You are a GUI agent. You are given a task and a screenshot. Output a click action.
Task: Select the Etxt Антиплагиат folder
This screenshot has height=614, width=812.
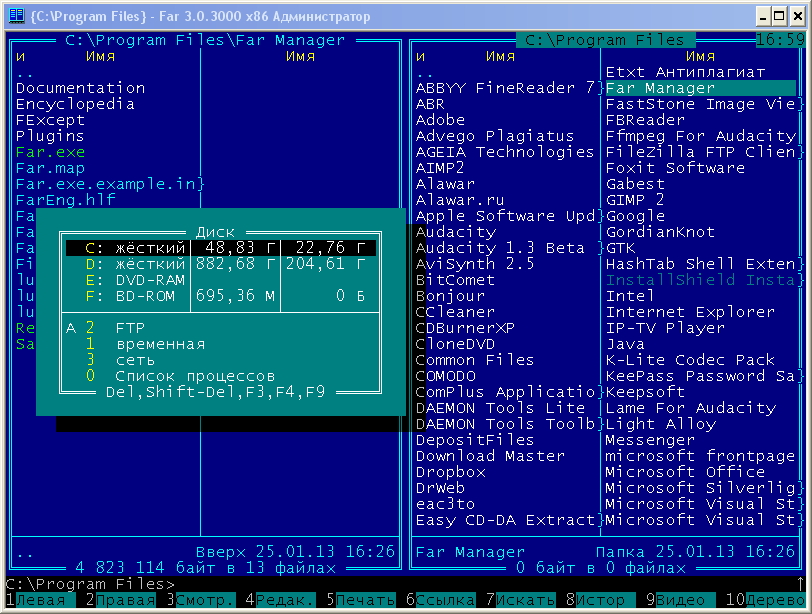pyautogui.click(x=685, y=72)
